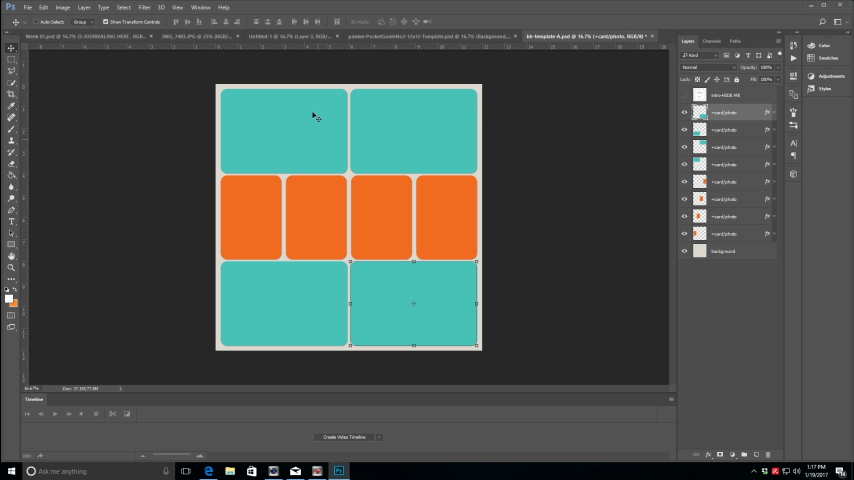This screenshot has width=854, height=480.
Task: Expand effects on selected +card/photo layer
Action: pyautogui.click(x=774, y=112)
